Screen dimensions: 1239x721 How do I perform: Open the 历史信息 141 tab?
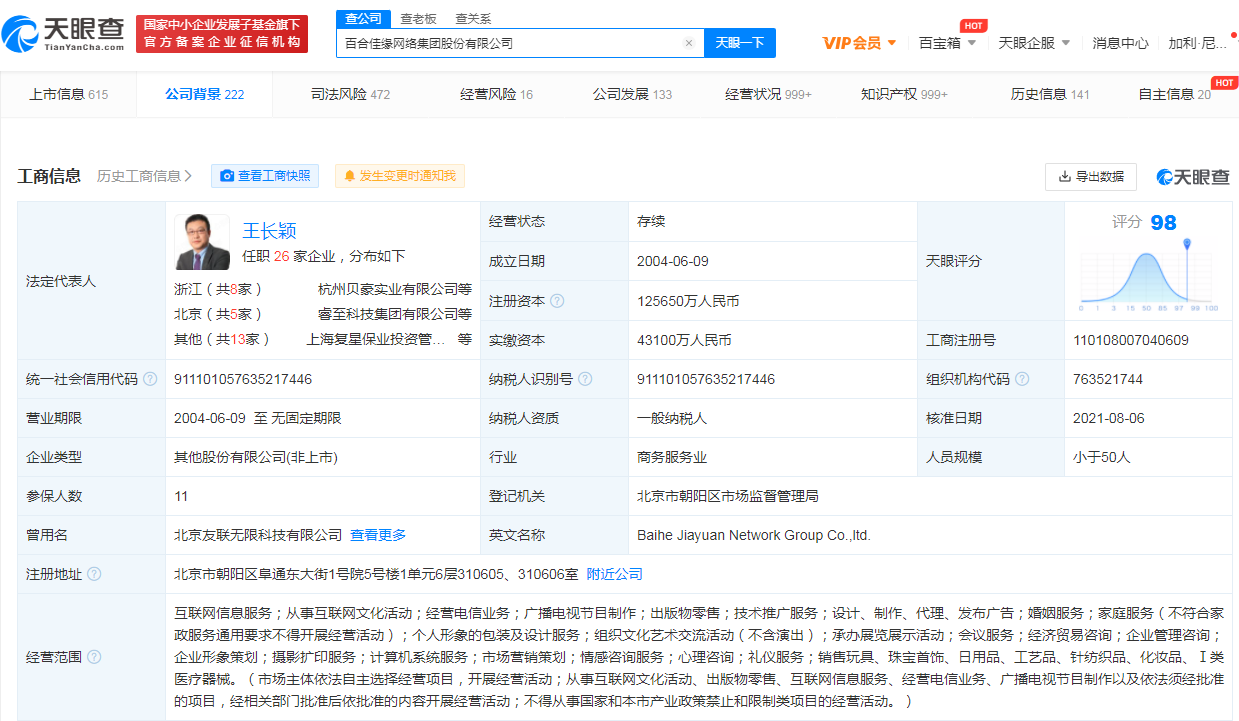[1050, 94]
